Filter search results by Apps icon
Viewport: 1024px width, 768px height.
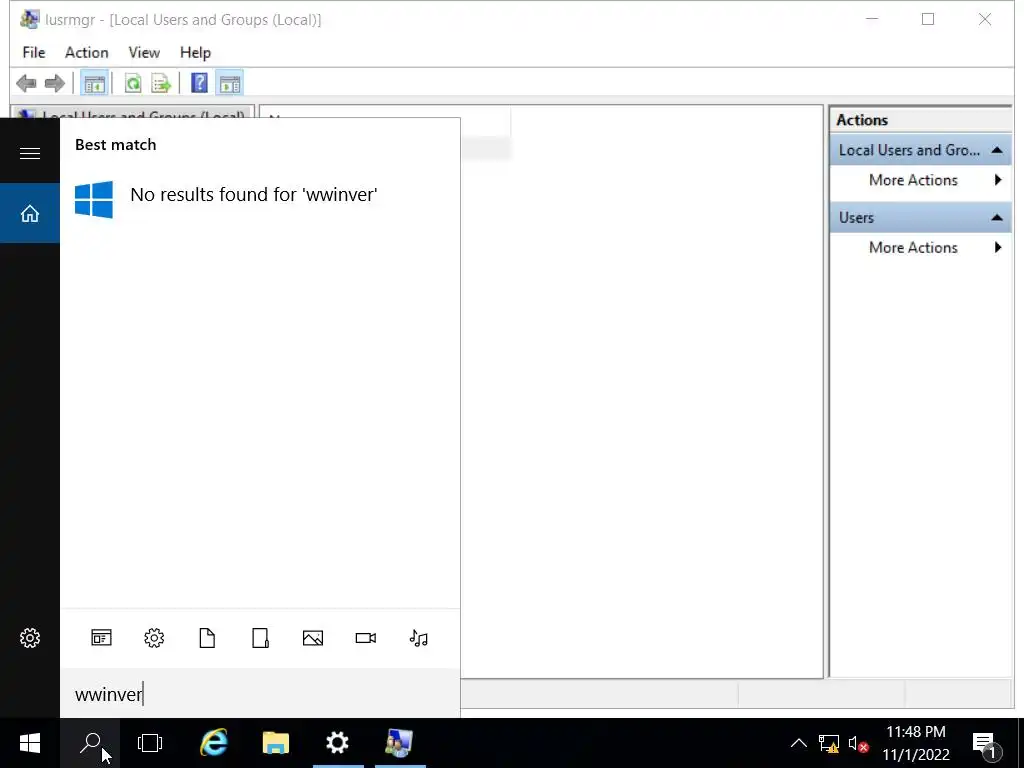pyautogui.click(x=101, y=638)
